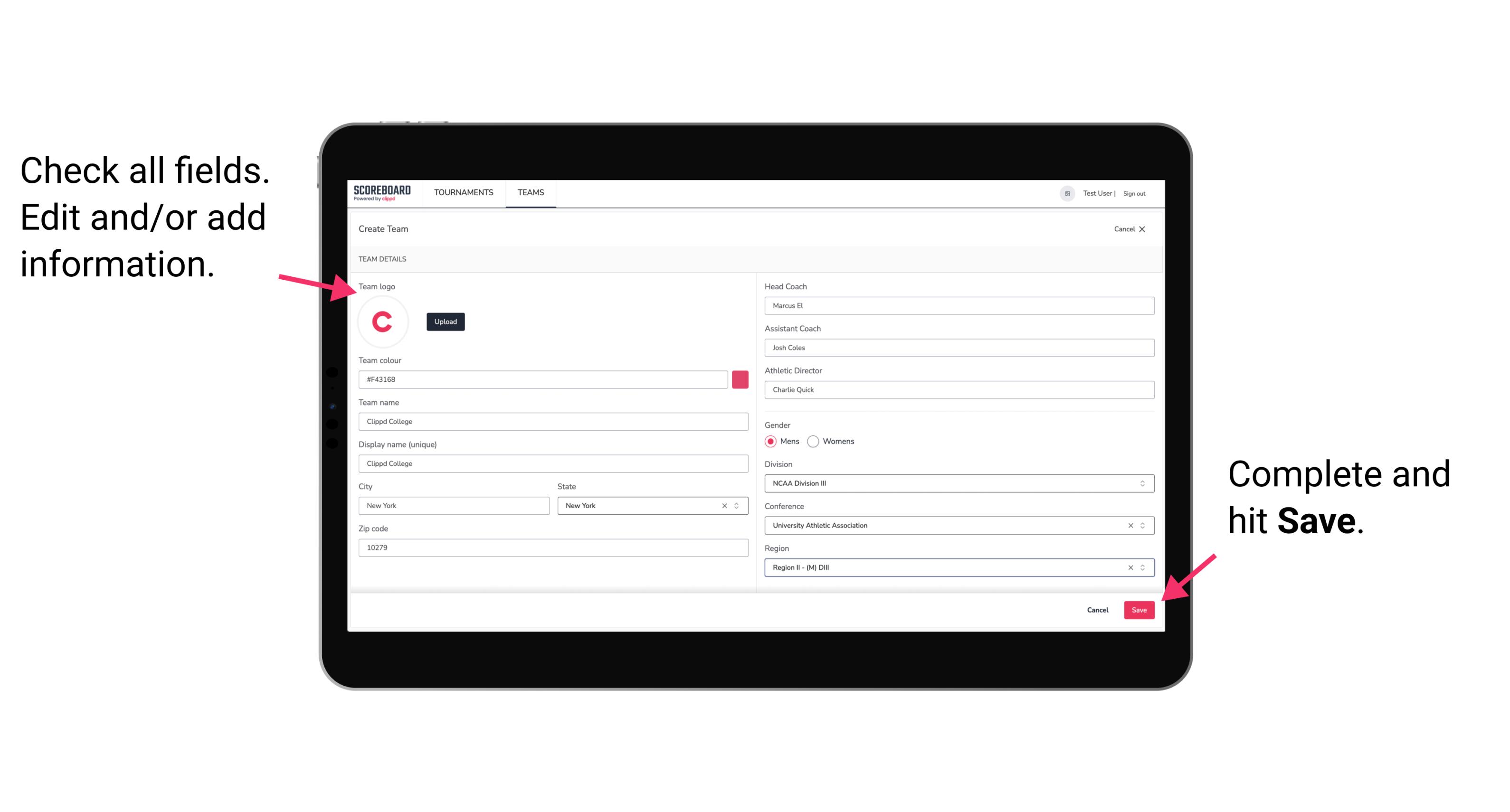This screenshot has width=1510, height=812.
Task: Click the Team name input field
Action: (x=554, y=420)
